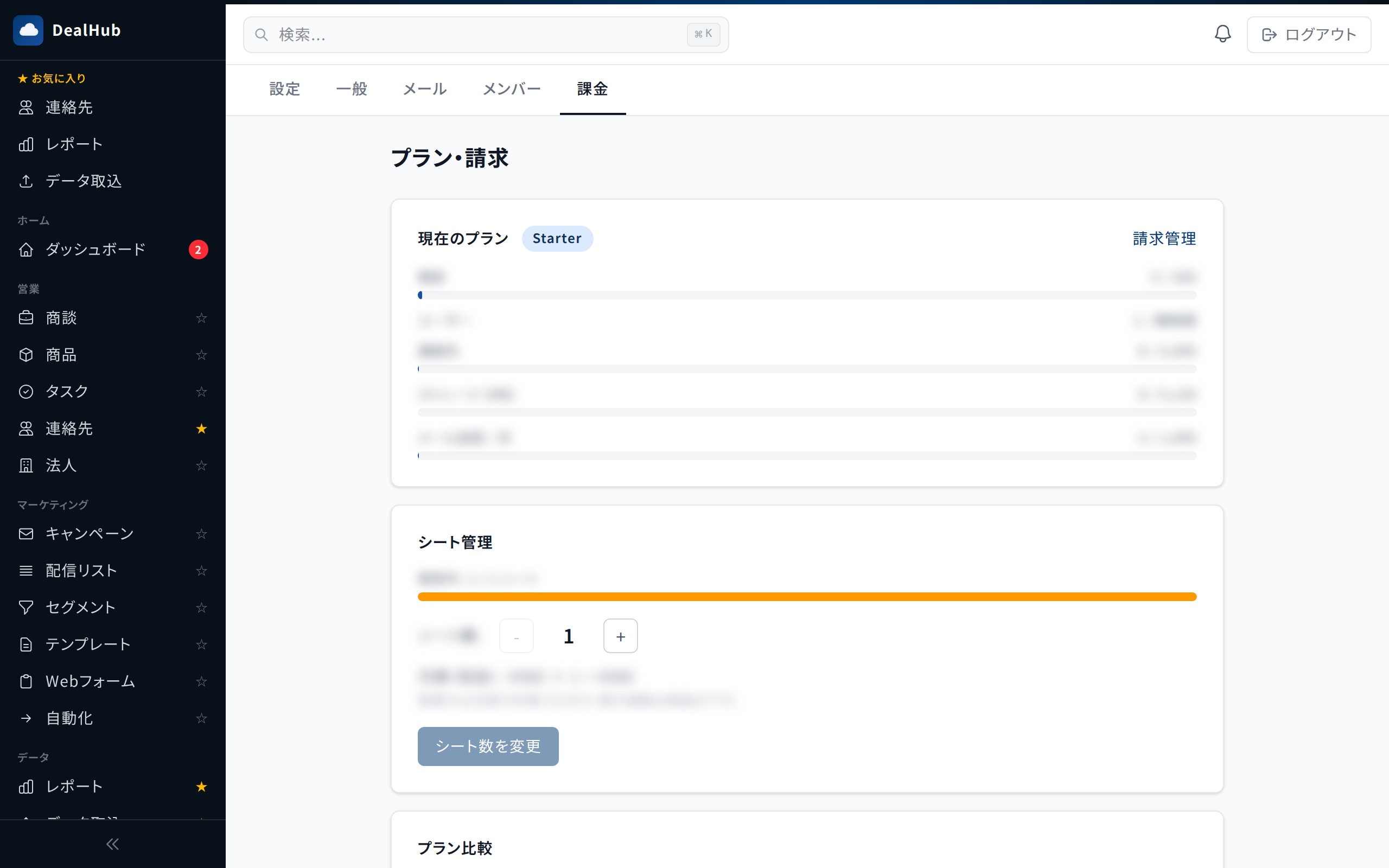The width and height of the screenshot is (1389, 868).
Task: Open 商談 via its briefcase icon
Action: pyautogui.click(x=26, y=318)
